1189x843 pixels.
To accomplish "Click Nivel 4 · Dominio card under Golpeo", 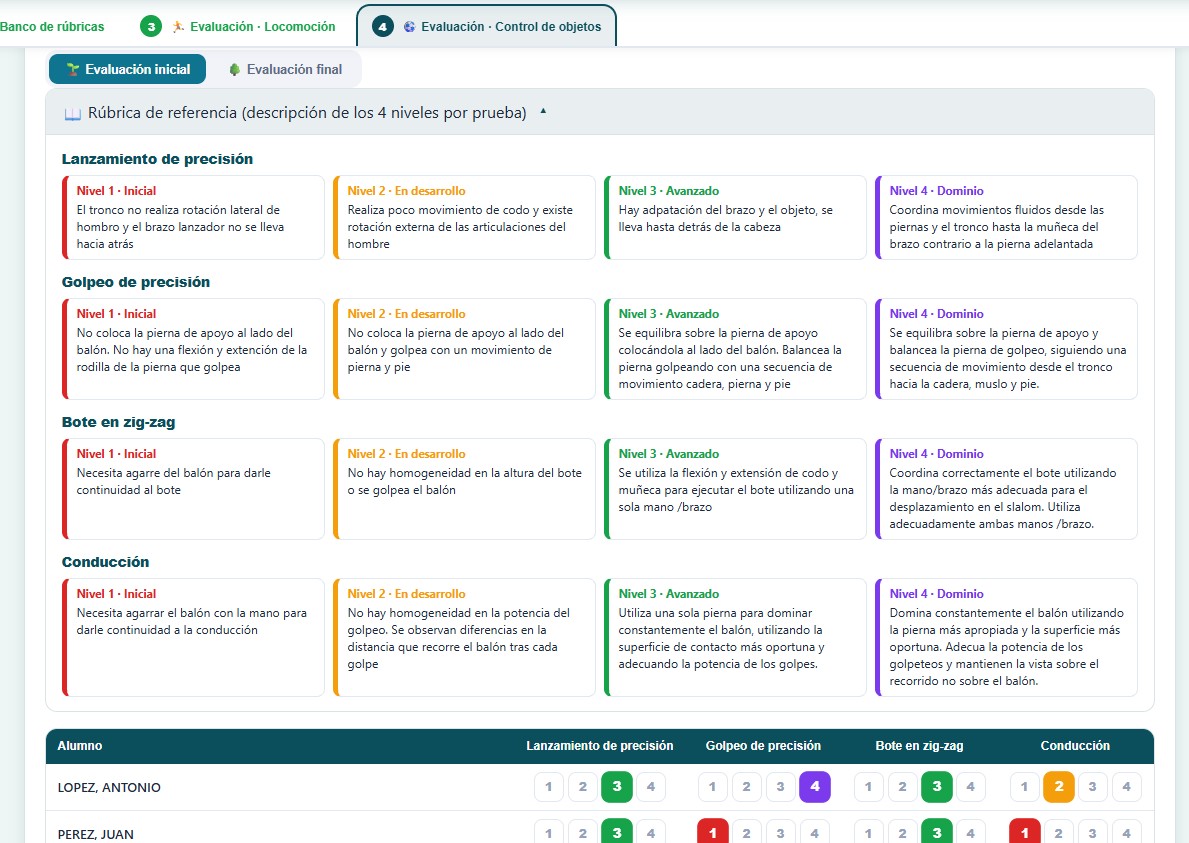I will click(1006, 349).
